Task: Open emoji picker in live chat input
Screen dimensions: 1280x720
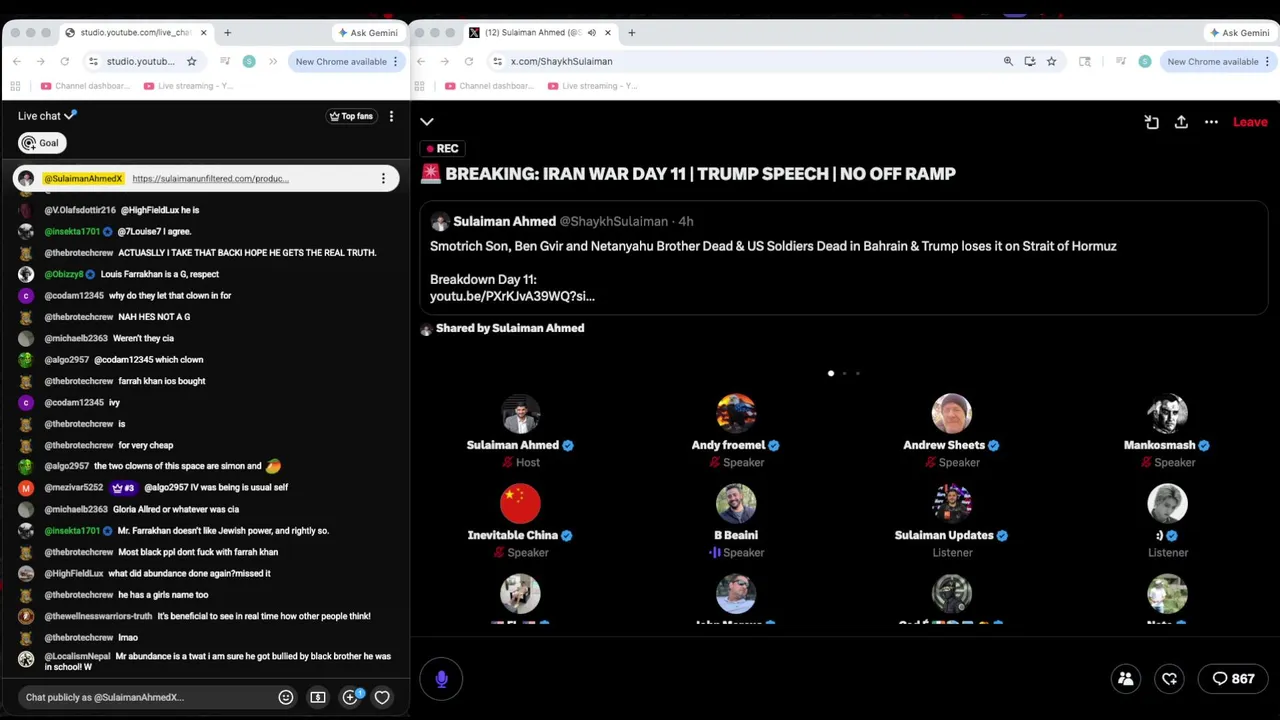Action: pyautogui.click(x=286, y=697)
